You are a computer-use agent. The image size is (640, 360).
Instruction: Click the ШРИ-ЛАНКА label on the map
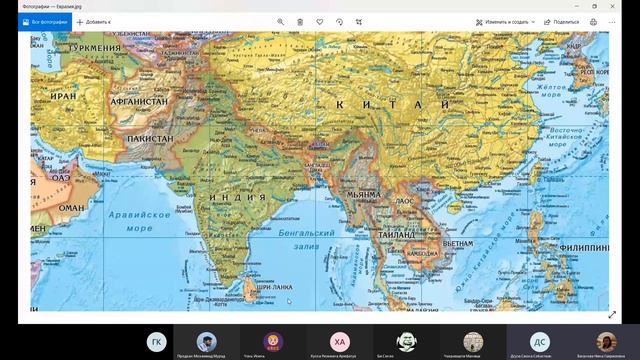click(275, 287)
